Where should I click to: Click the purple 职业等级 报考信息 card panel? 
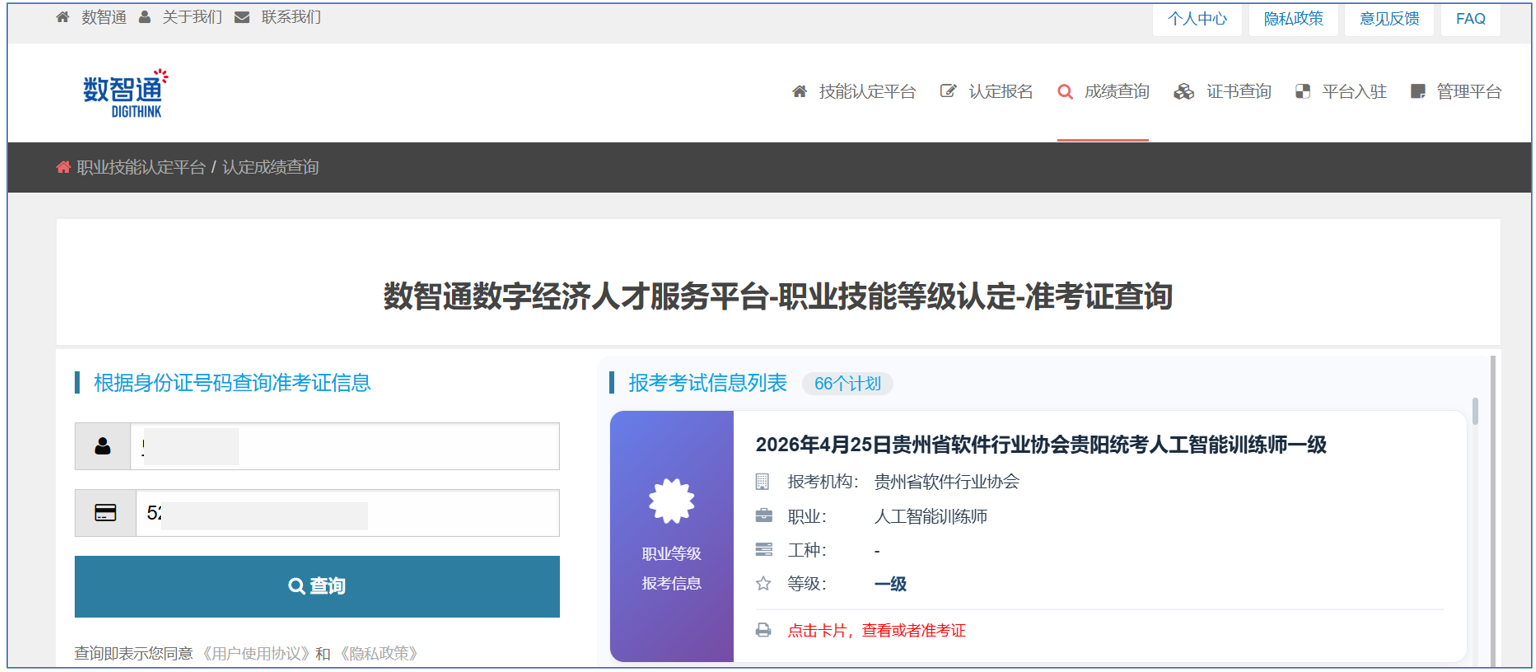tap(672, 536)
